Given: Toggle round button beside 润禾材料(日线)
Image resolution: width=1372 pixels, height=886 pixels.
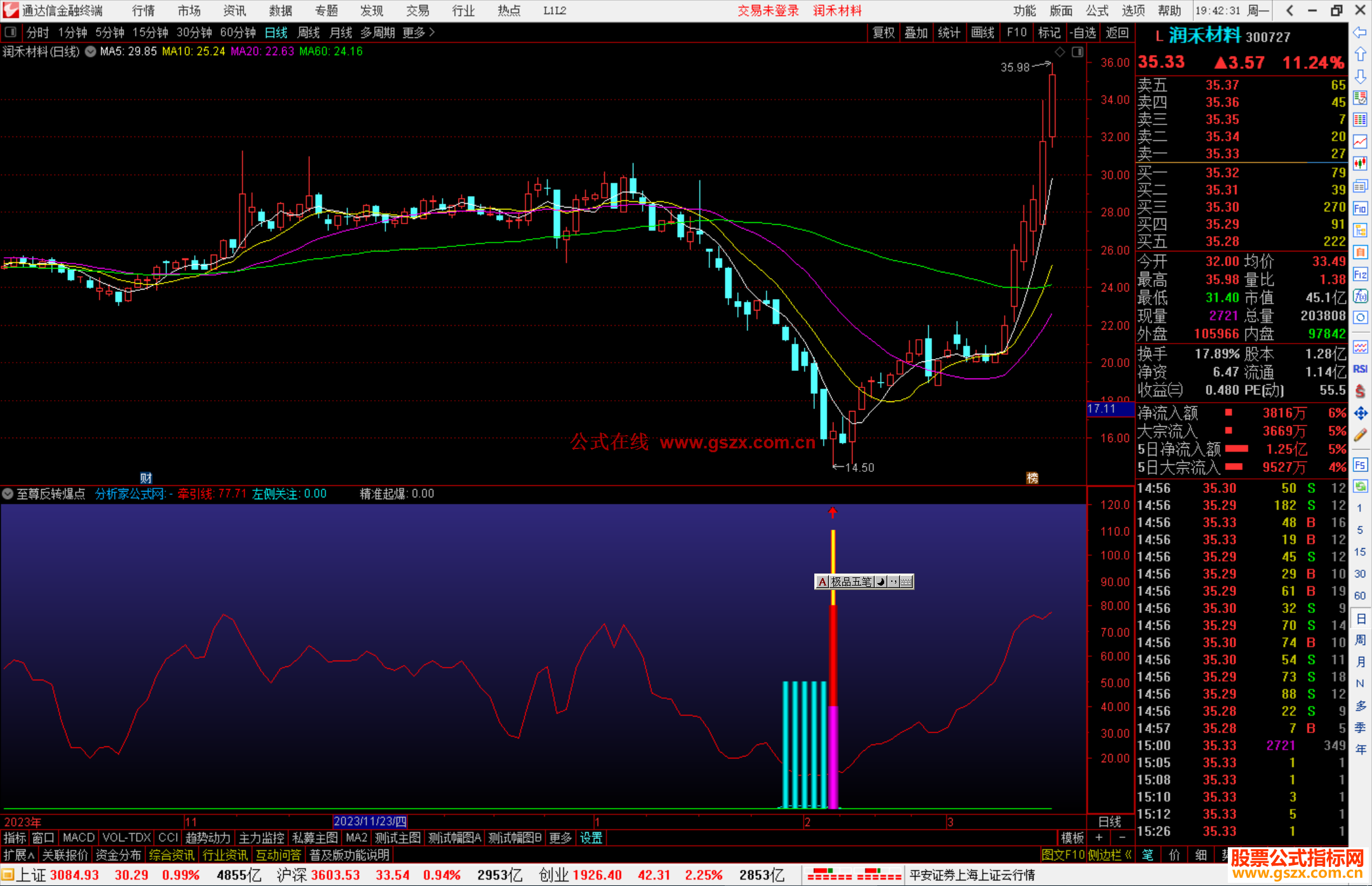Looking at the screenshot, I should click(x=90, y=51).
